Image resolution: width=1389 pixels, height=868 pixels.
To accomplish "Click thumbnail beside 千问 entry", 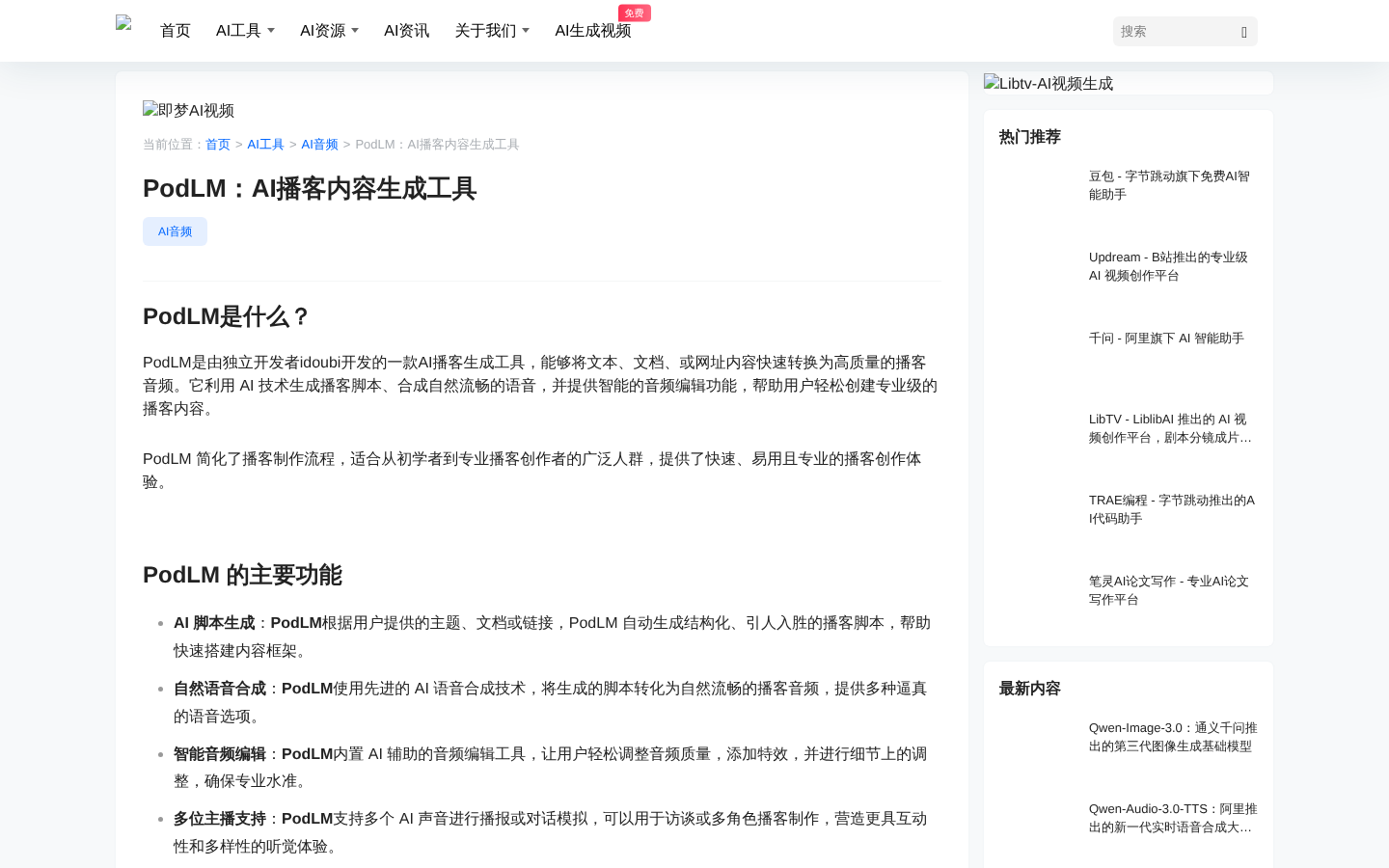I will (1038, 357).
